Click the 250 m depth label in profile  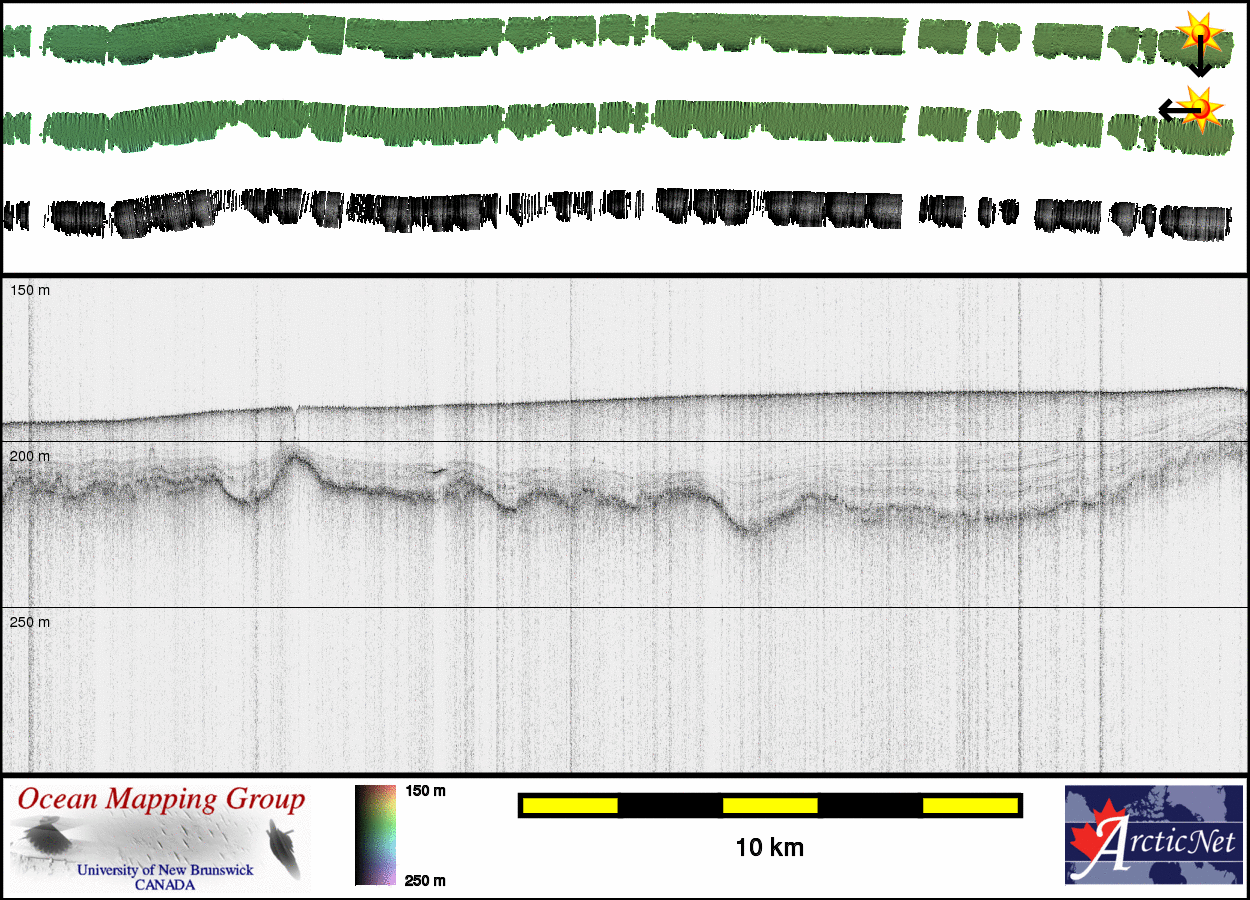tap(29, 622)
